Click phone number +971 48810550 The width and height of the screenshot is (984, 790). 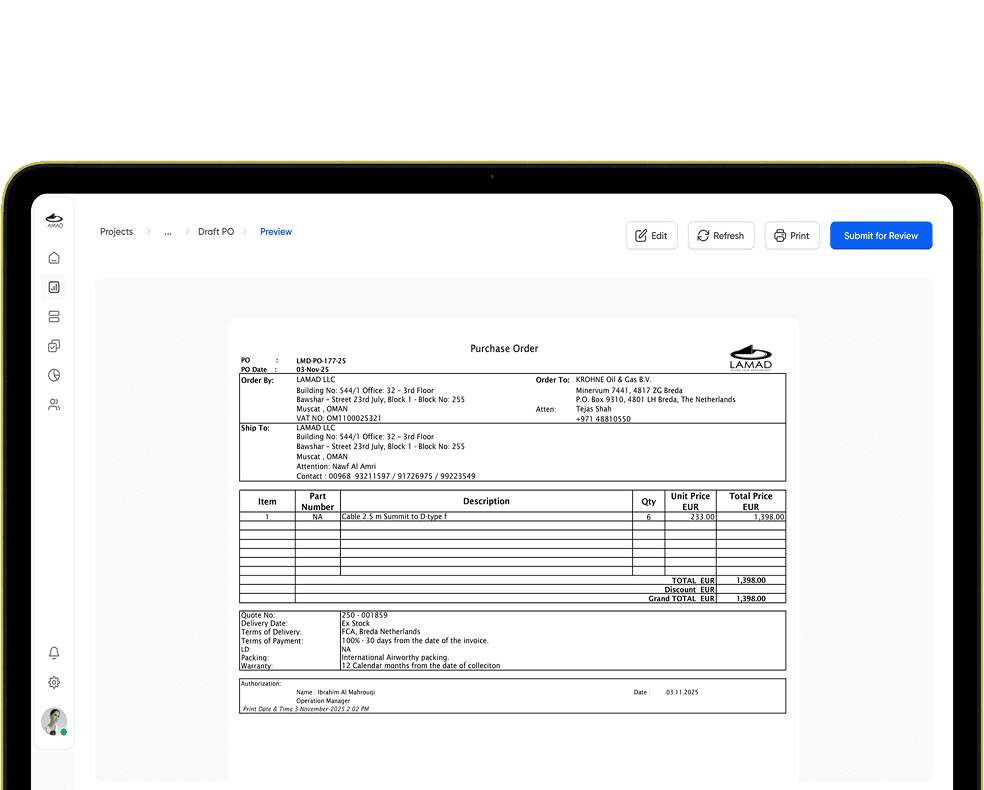point(603,419)
